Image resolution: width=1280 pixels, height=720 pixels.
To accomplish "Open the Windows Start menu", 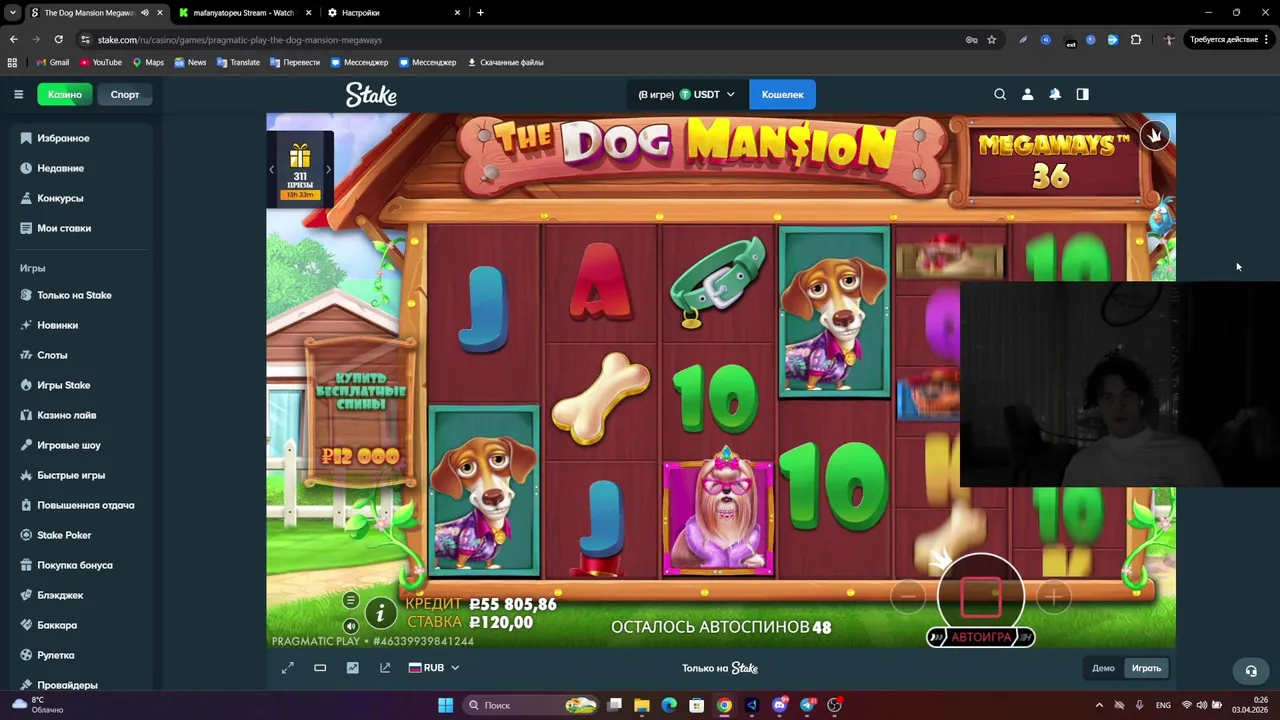I will (x=445, y=705).
